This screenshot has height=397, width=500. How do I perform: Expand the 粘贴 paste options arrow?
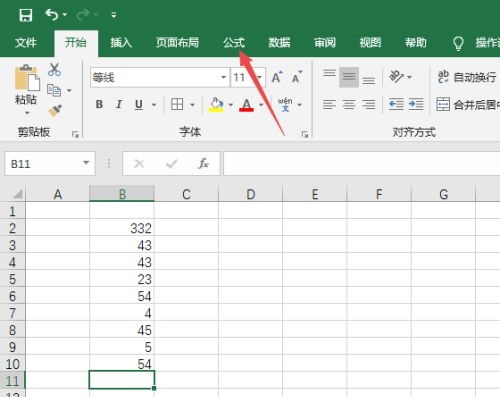click(x=27, y=113)
